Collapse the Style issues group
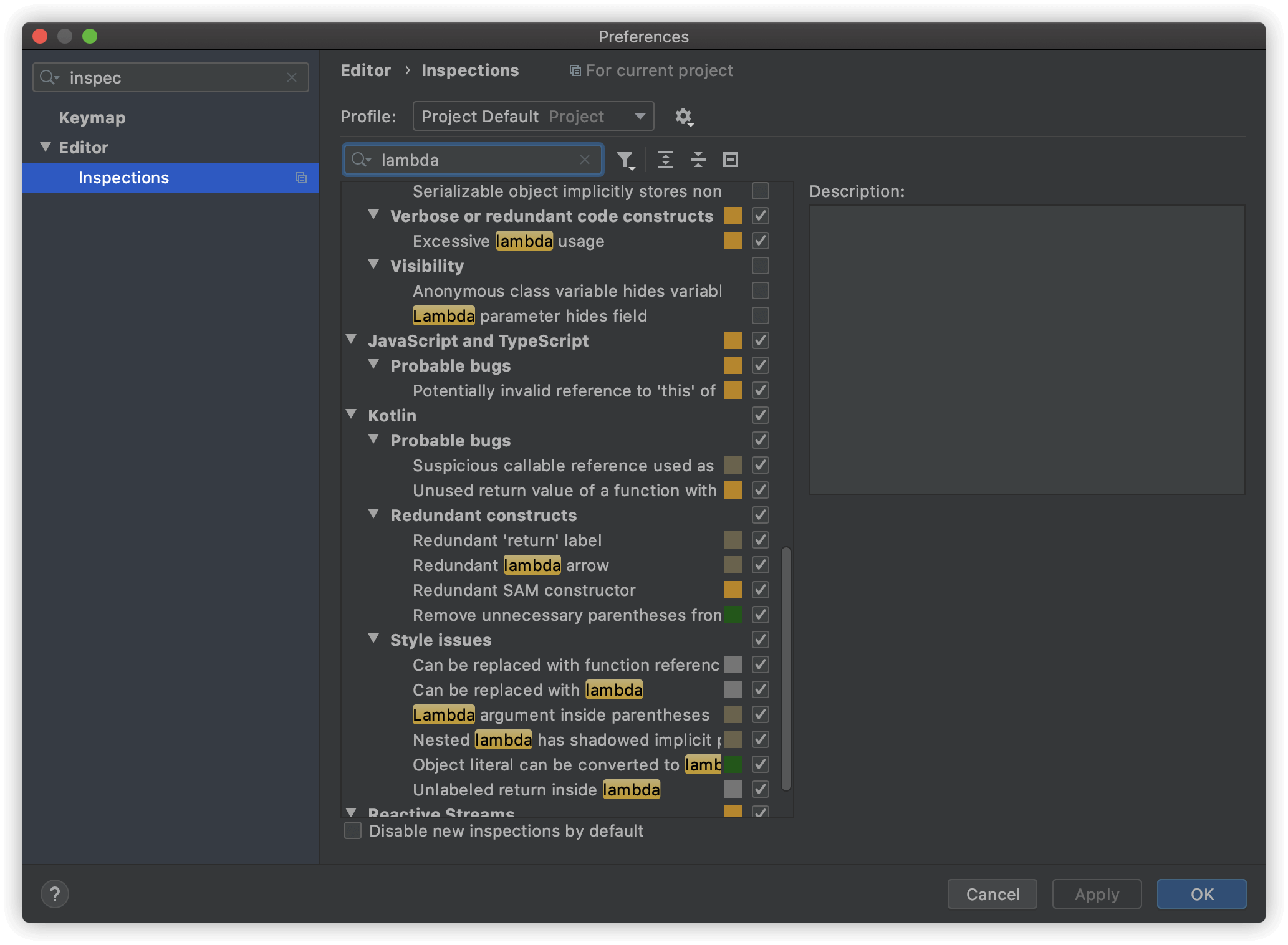The width and height of the screenshot is (1288, 945). [374, 639]
